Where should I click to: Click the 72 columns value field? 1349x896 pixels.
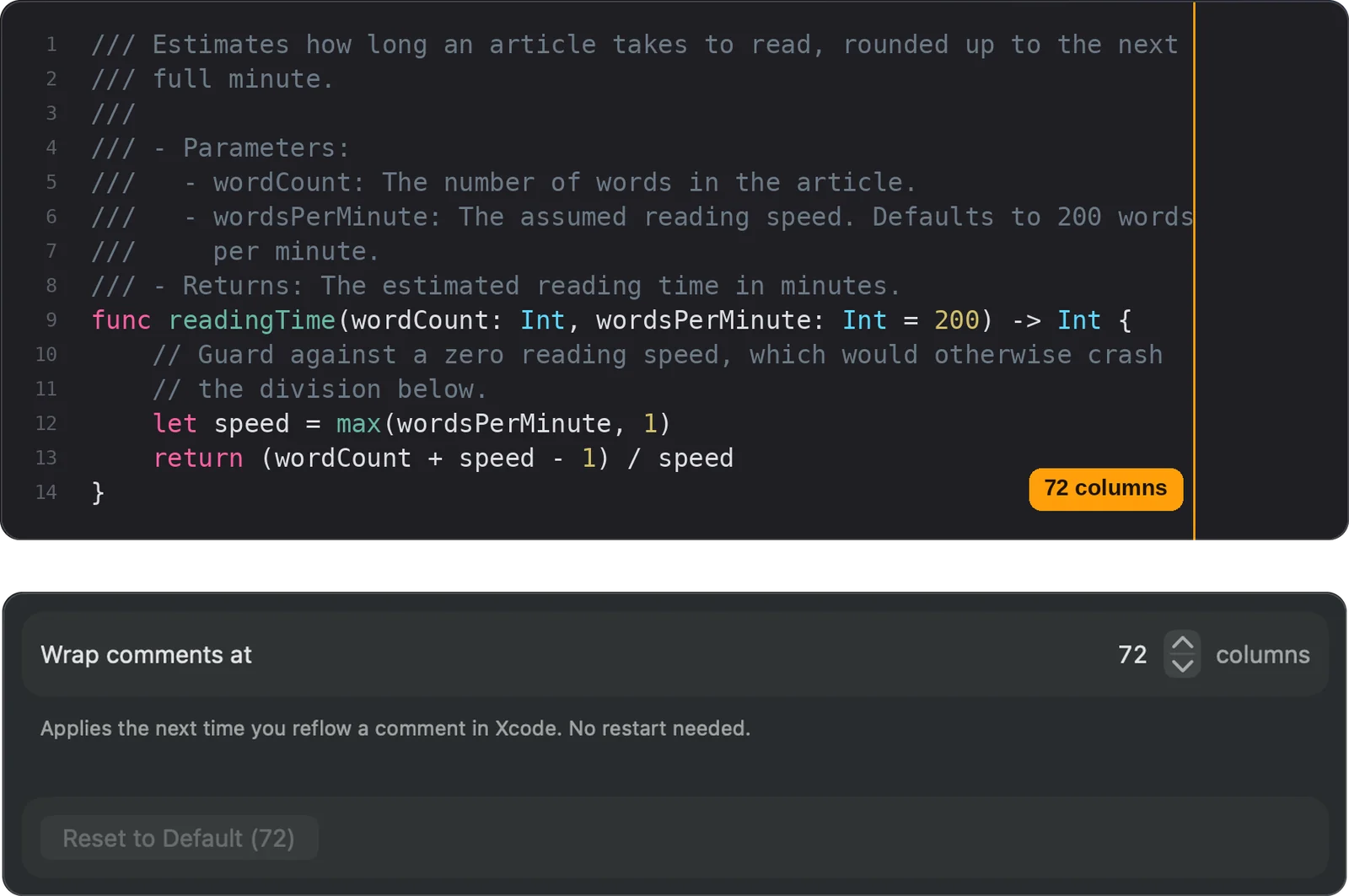(x=1132, y=655)
